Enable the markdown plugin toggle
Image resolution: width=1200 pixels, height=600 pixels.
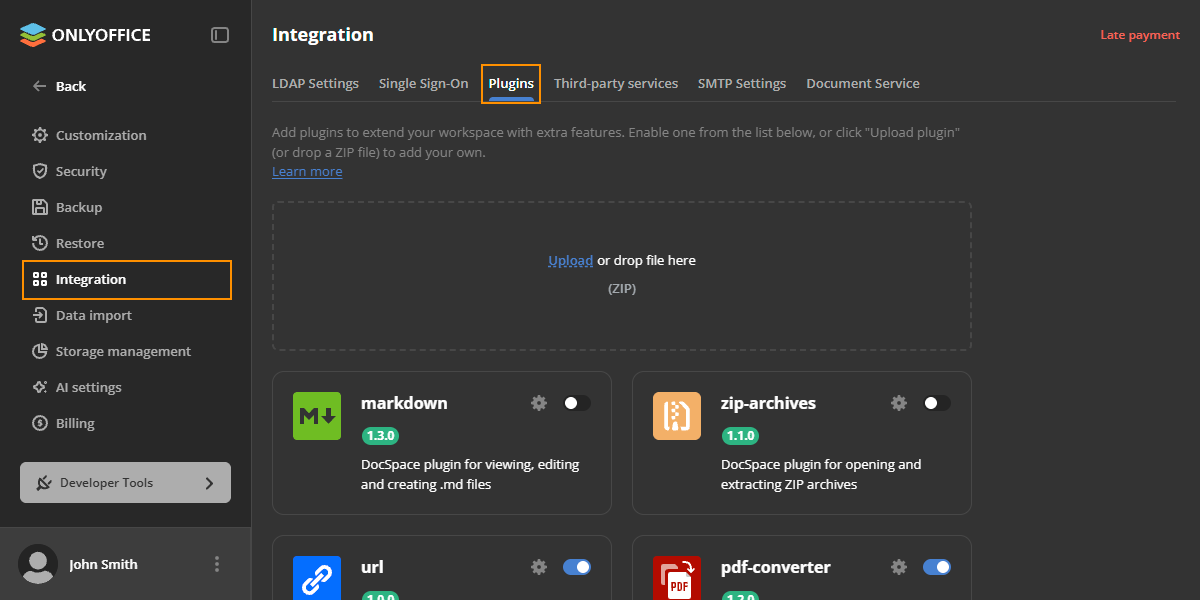pyautogui.click(x=577, y=403)
